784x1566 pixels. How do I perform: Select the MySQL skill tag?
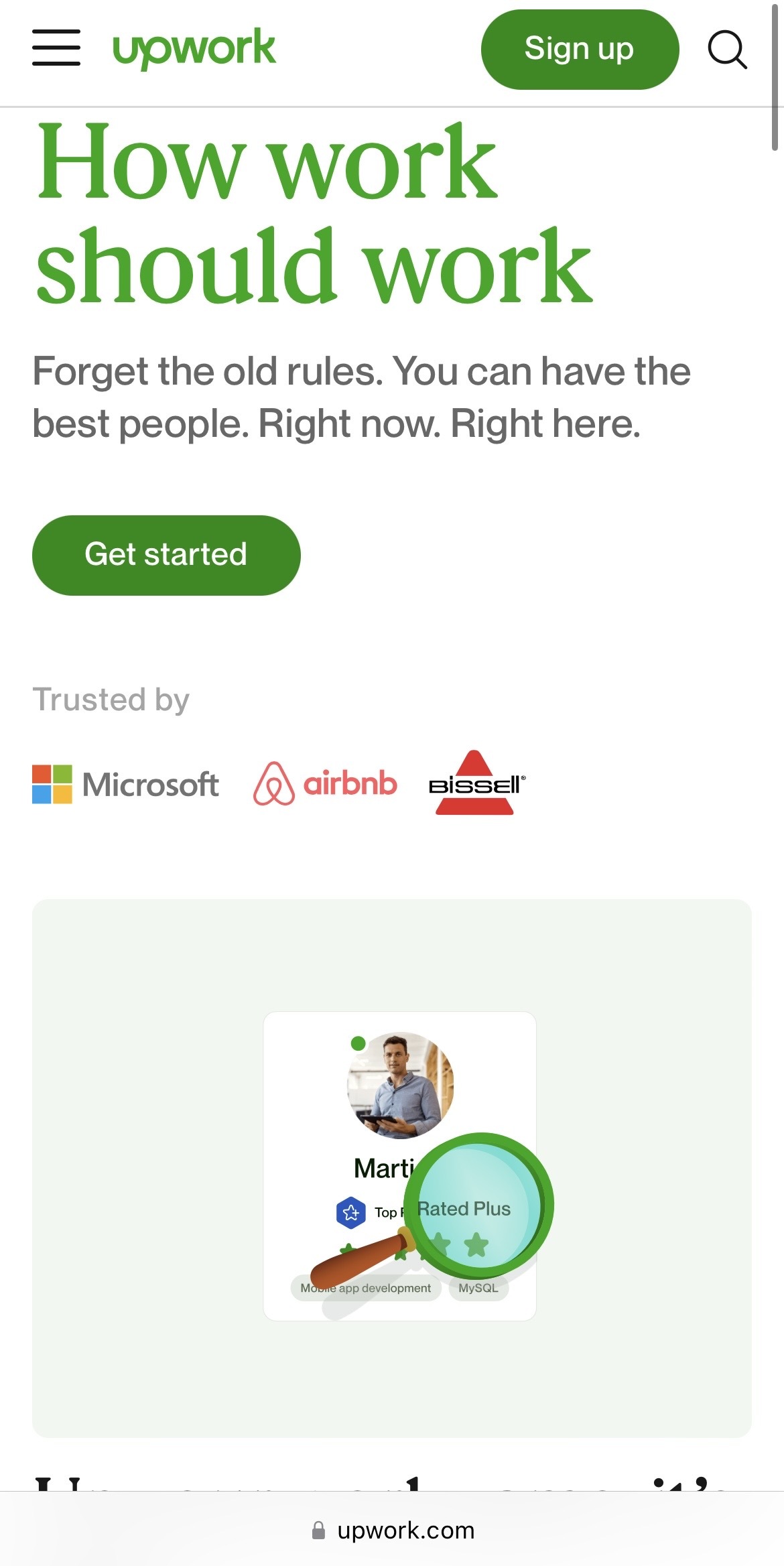point(478,1288)
